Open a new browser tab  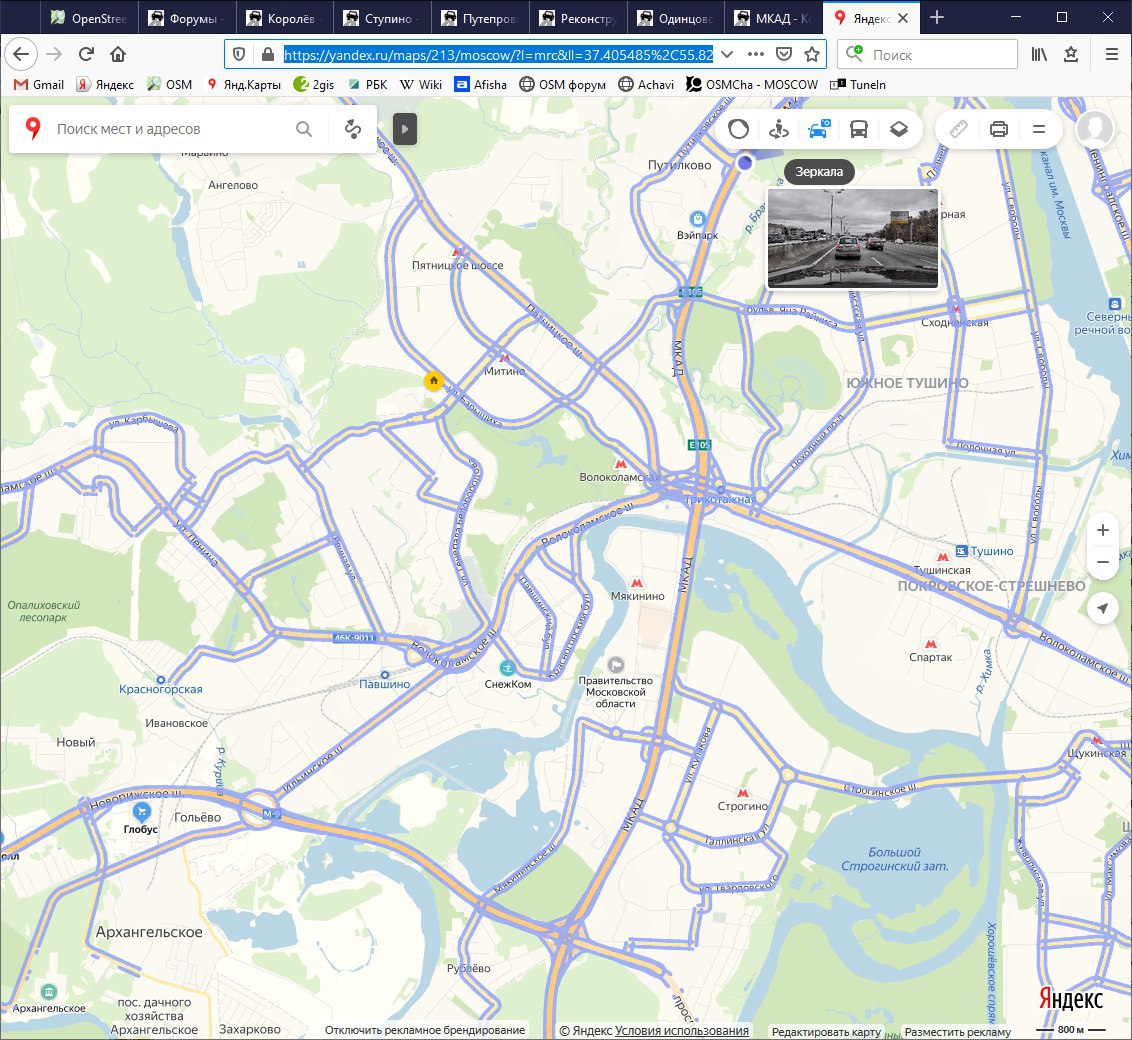click(x=937, y=18)
